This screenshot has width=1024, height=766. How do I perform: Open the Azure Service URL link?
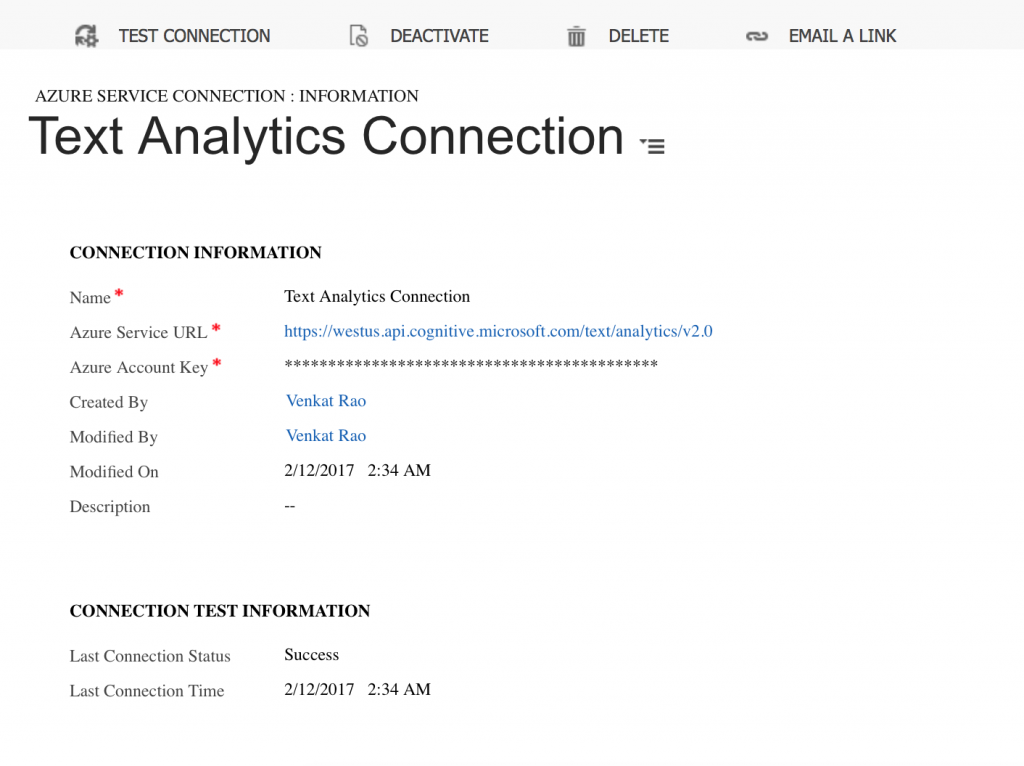click(498, 331)
